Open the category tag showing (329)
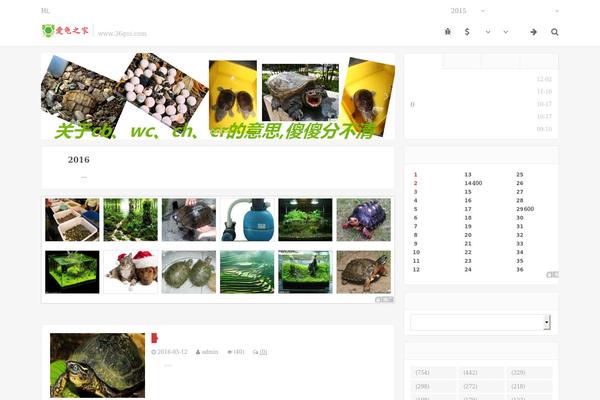 (x=529, y=372)
